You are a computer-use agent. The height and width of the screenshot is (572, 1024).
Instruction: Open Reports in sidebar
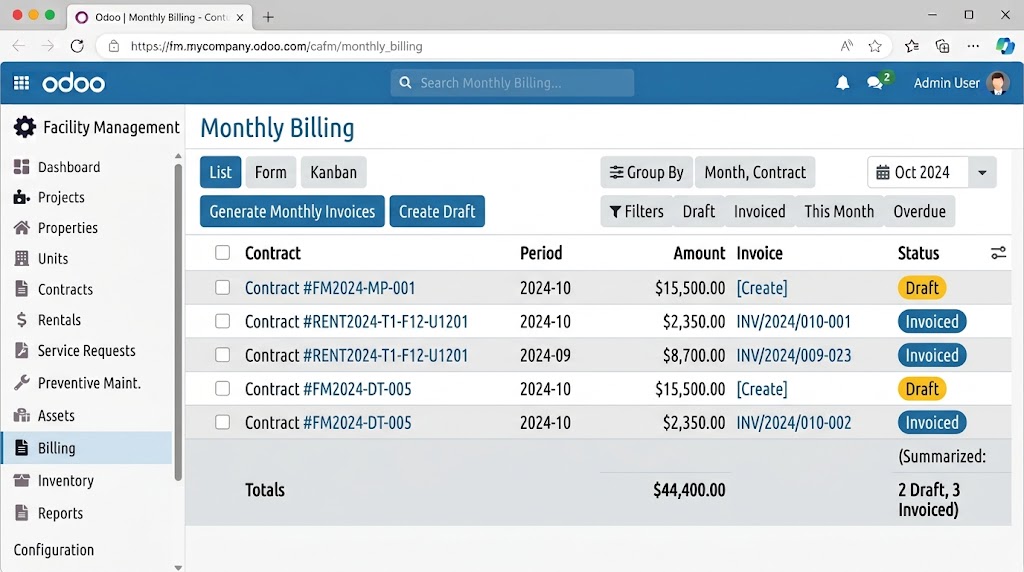pyautogui.click(x=60, y=513)
